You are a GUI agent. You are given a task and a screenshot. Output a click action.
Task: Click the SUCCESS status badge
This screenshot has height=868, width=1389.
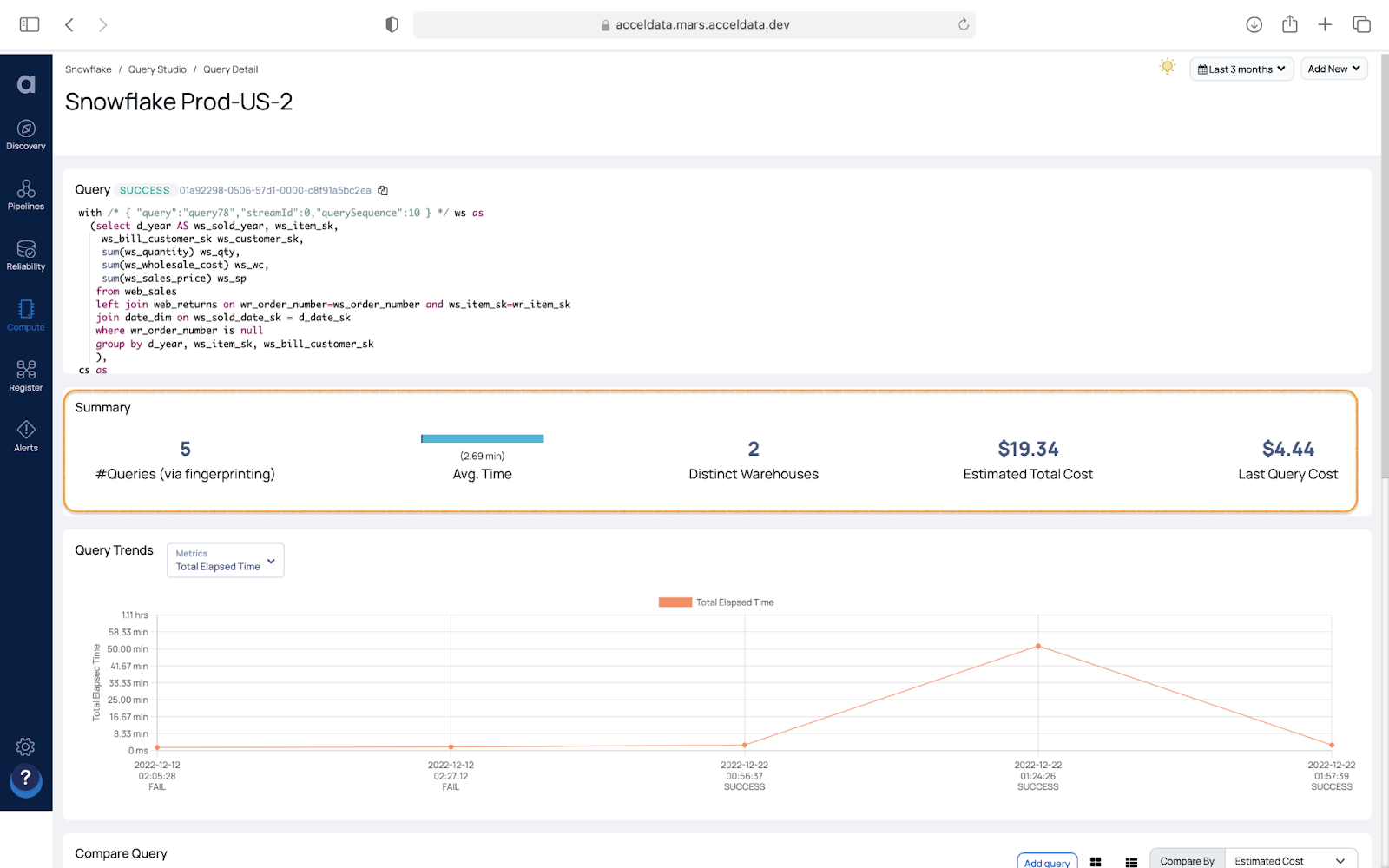click(145, 190)
